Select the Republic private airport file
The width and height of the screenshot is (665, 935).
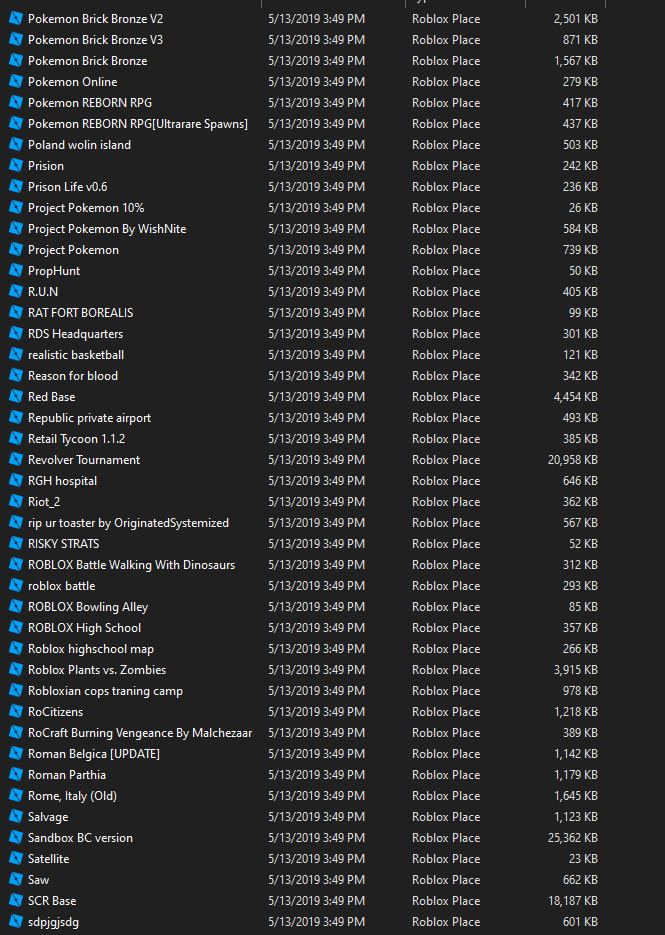(x=89, y=418)
